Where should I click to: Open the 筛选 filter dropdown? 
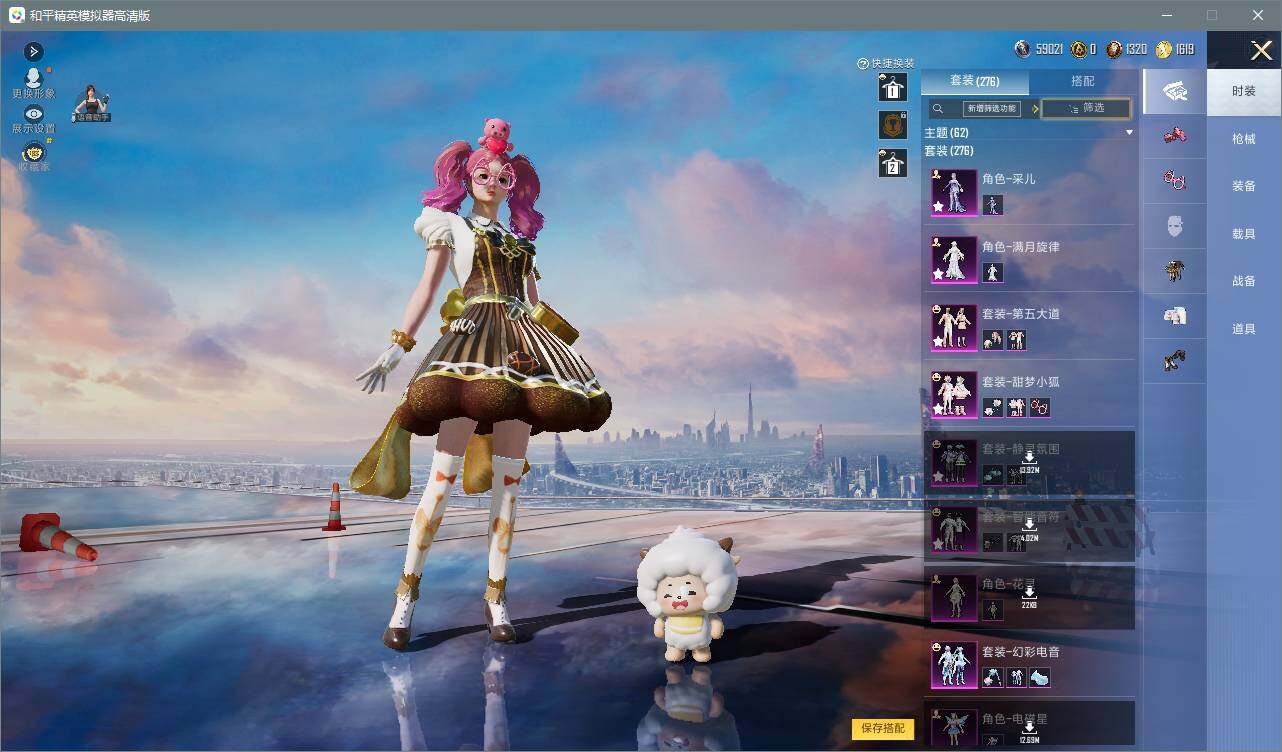(x=1086, y=108)
